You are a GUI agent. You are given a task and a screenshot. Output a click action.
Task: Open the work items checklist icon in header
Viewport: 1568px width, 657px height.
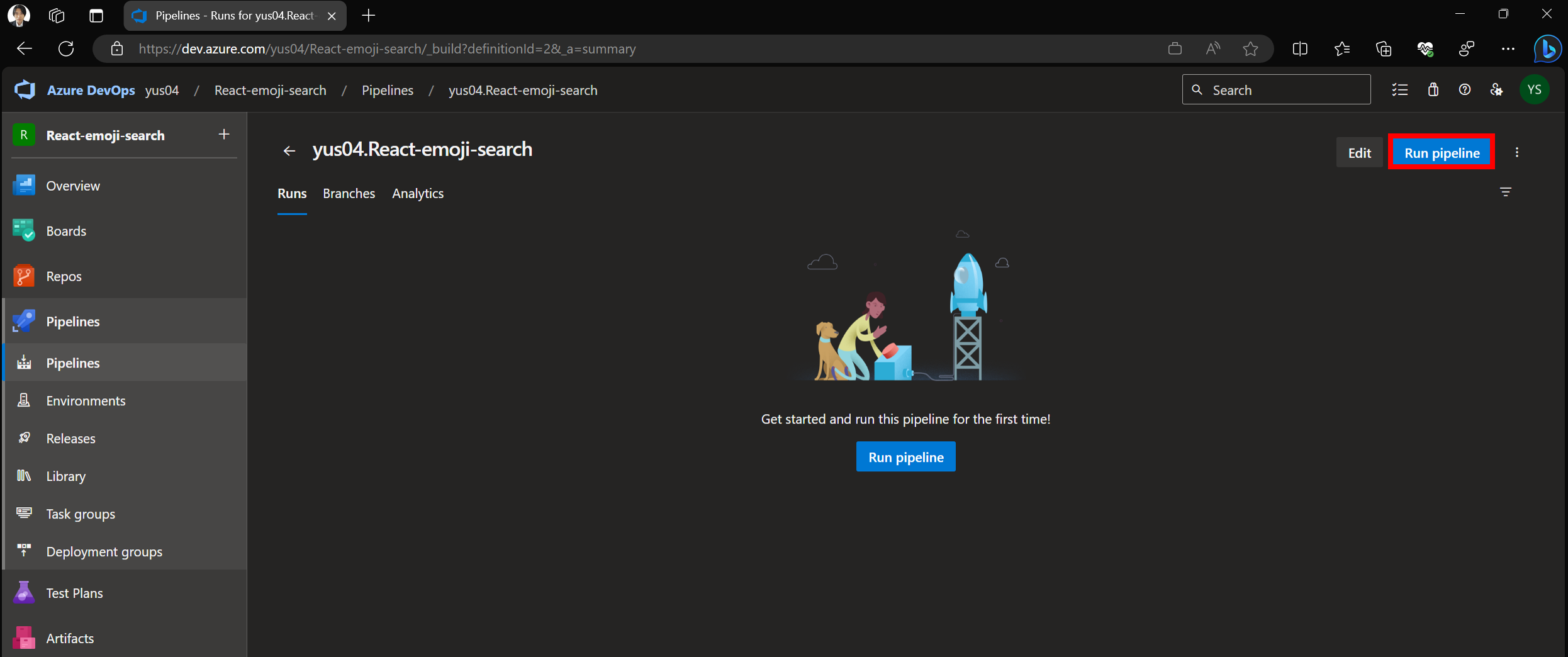pyautogui.click(x=1399, y=90)
